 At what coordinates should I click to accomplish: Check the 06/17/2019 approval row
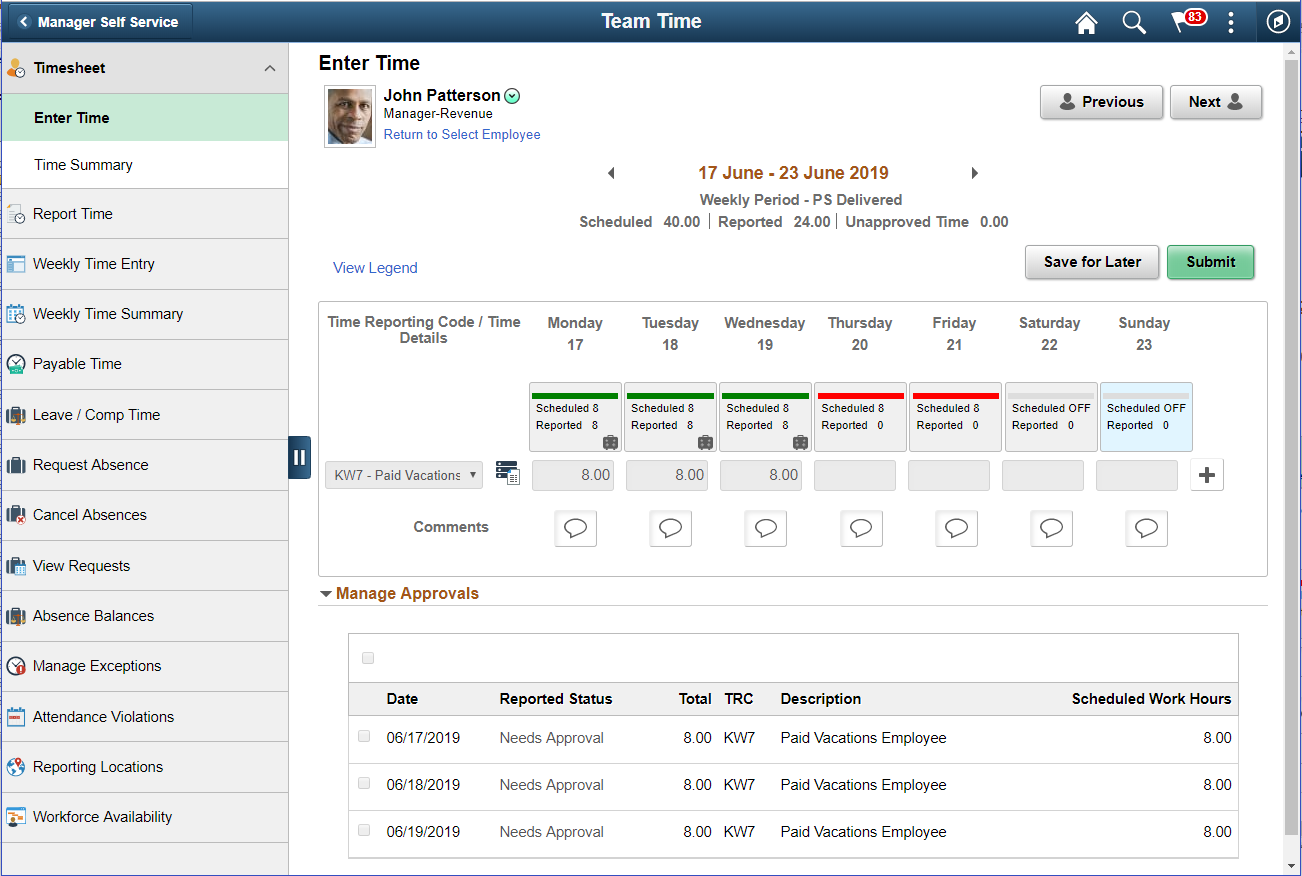pos(364,736)
